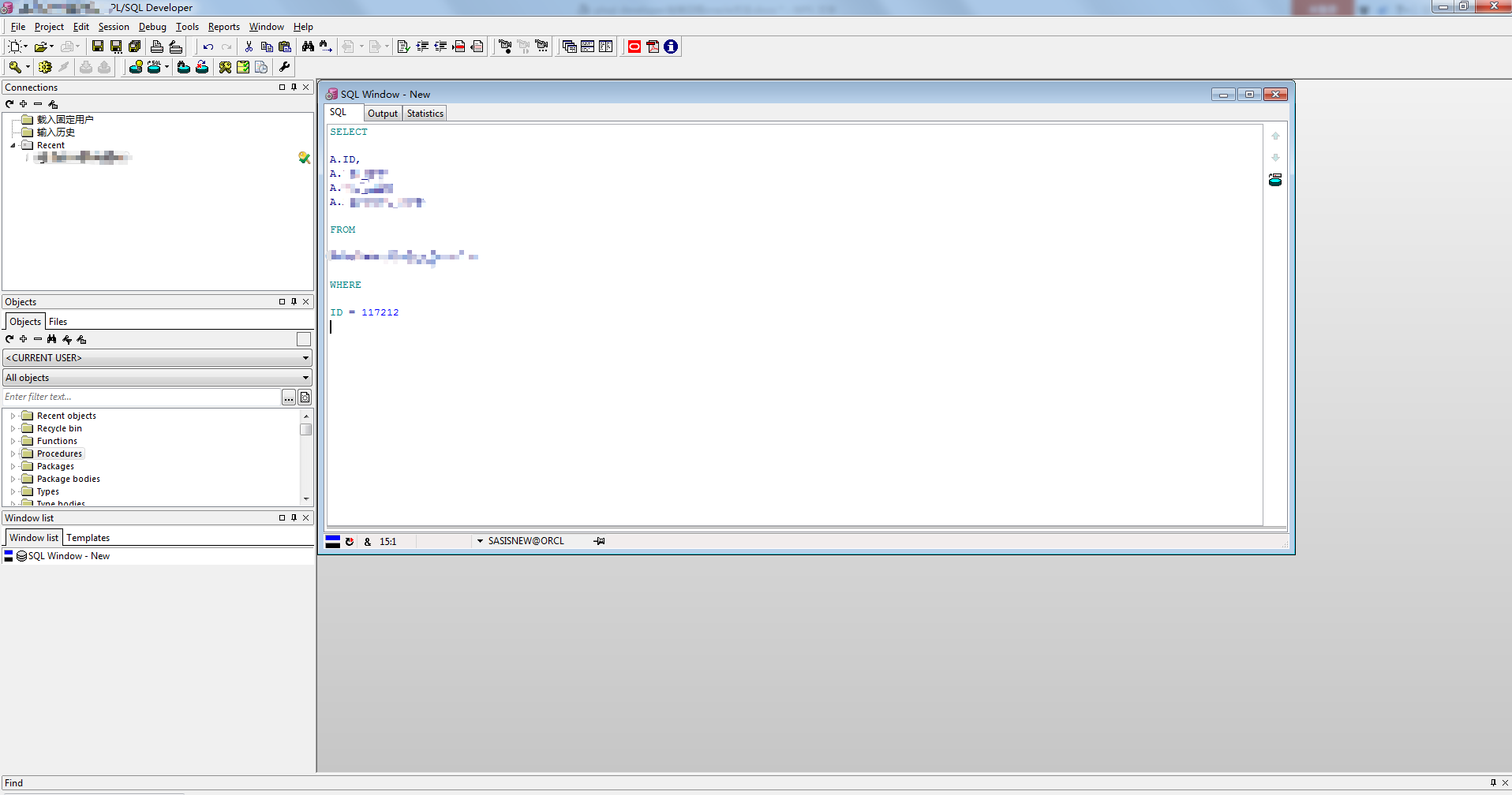The image size is (1512, 795).
Task: Collapse the Recent connections folder
Action: tap(13, 145)
